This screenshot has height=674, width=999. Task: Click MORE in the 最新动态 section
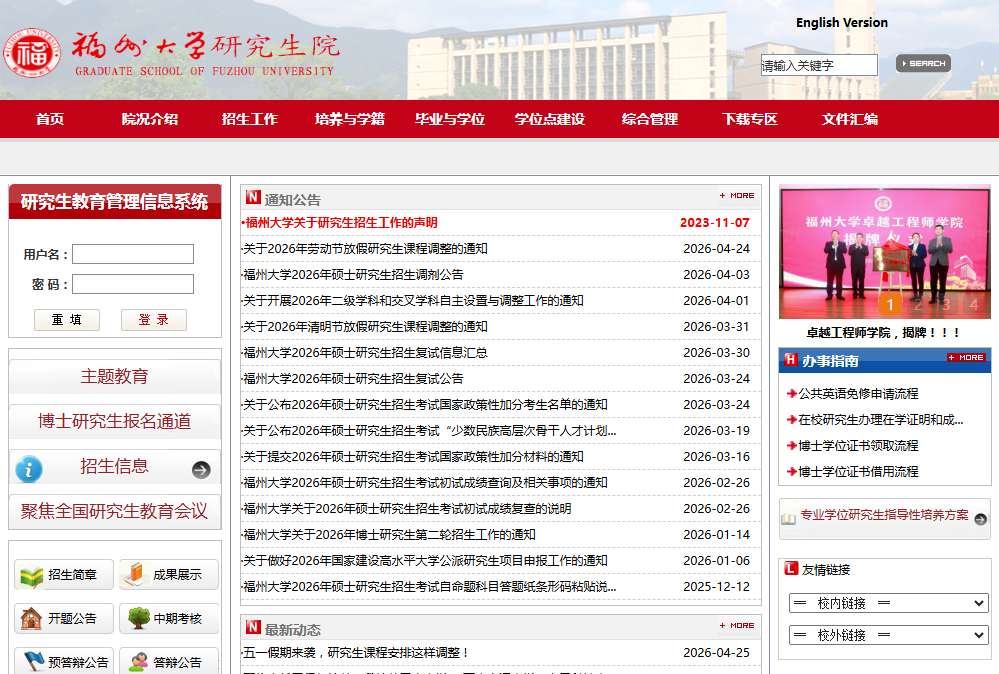[x=737, y=626]
